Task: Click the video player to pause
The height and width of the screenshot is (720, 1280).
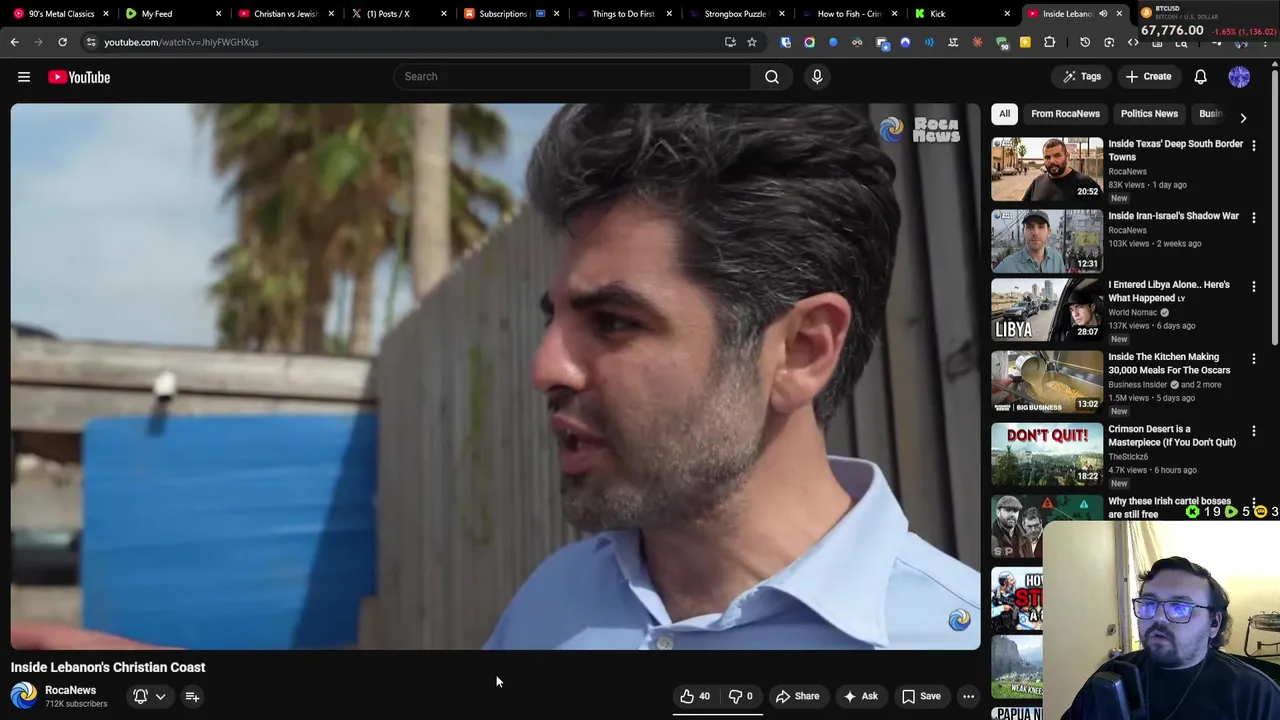Action: coord(495,376)
